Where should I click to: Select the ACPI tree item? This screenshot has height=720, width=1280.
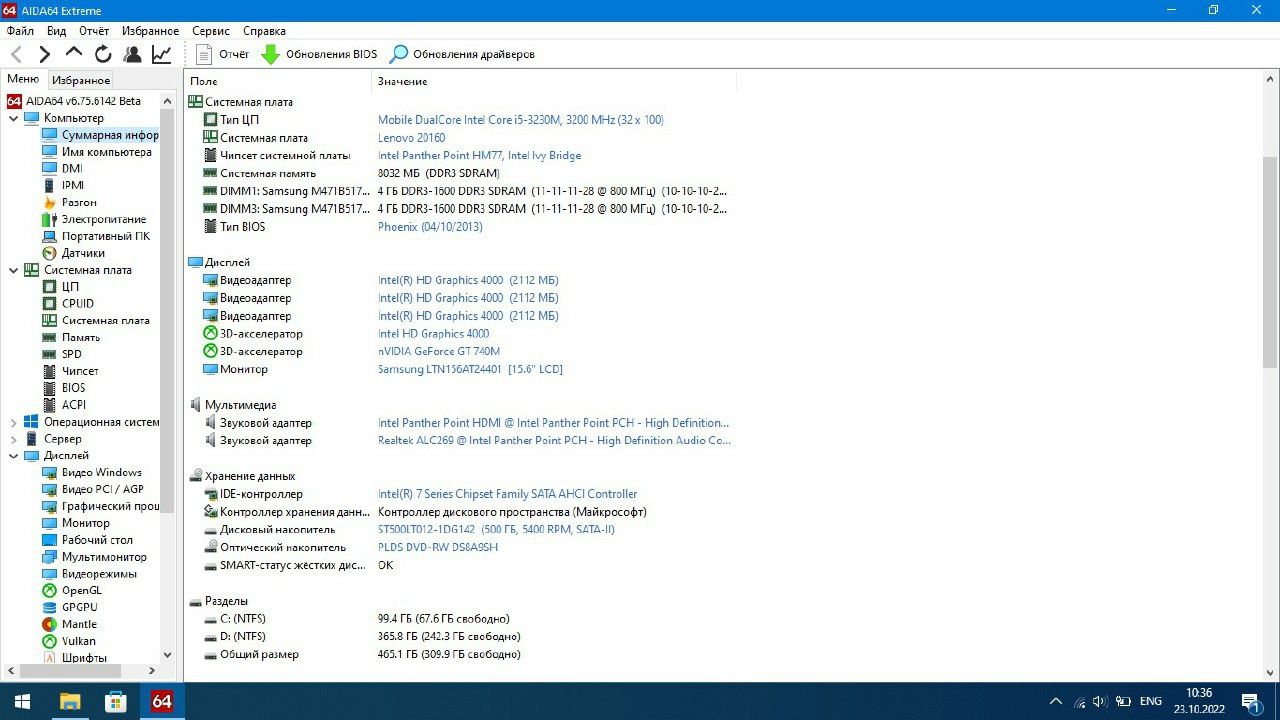pyautogui.click(x=64, y=405)
